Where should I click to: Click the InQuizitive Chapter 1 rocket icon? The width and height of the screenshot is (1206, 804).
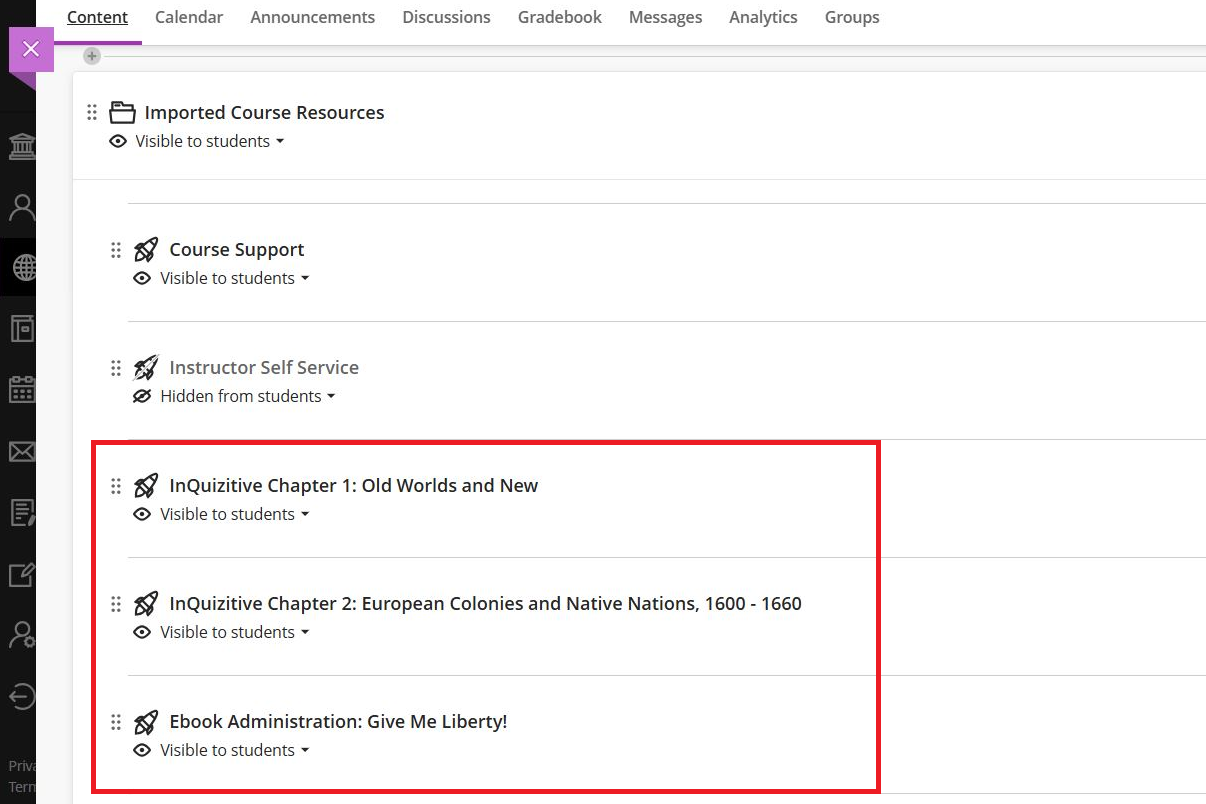[146, 485]
